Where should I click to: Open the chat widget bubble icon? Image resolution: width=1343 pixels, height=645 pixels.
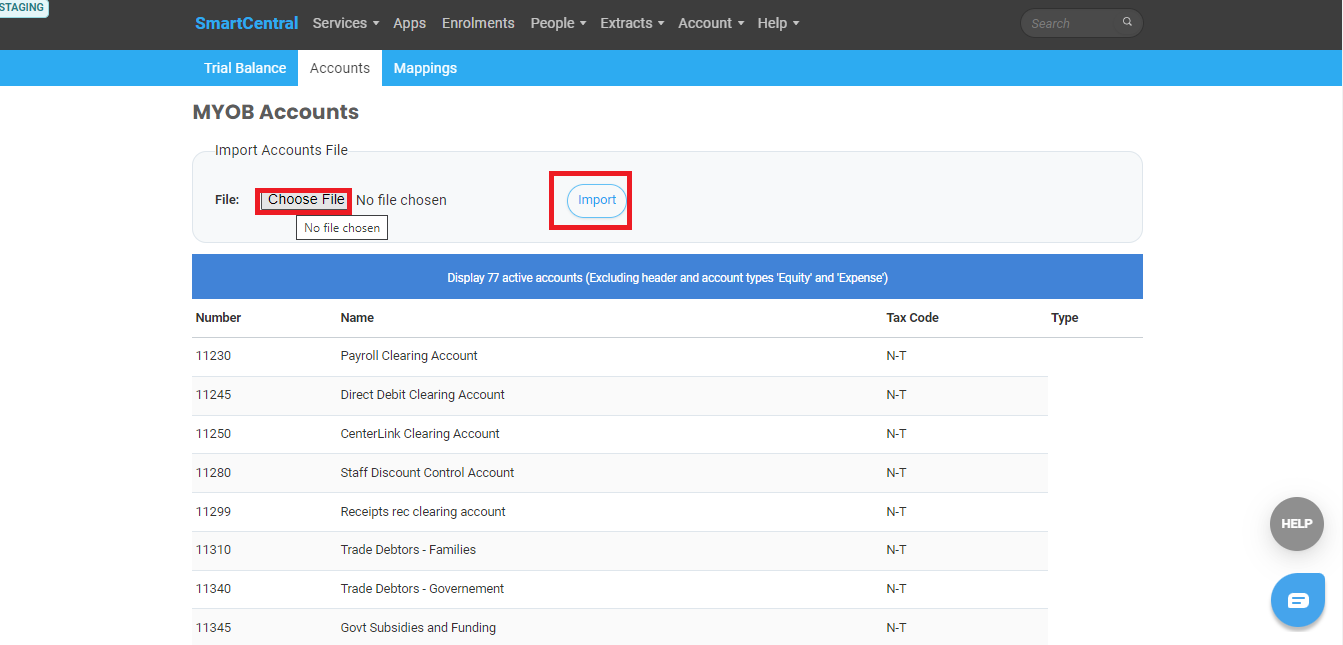pos(1298,600)
